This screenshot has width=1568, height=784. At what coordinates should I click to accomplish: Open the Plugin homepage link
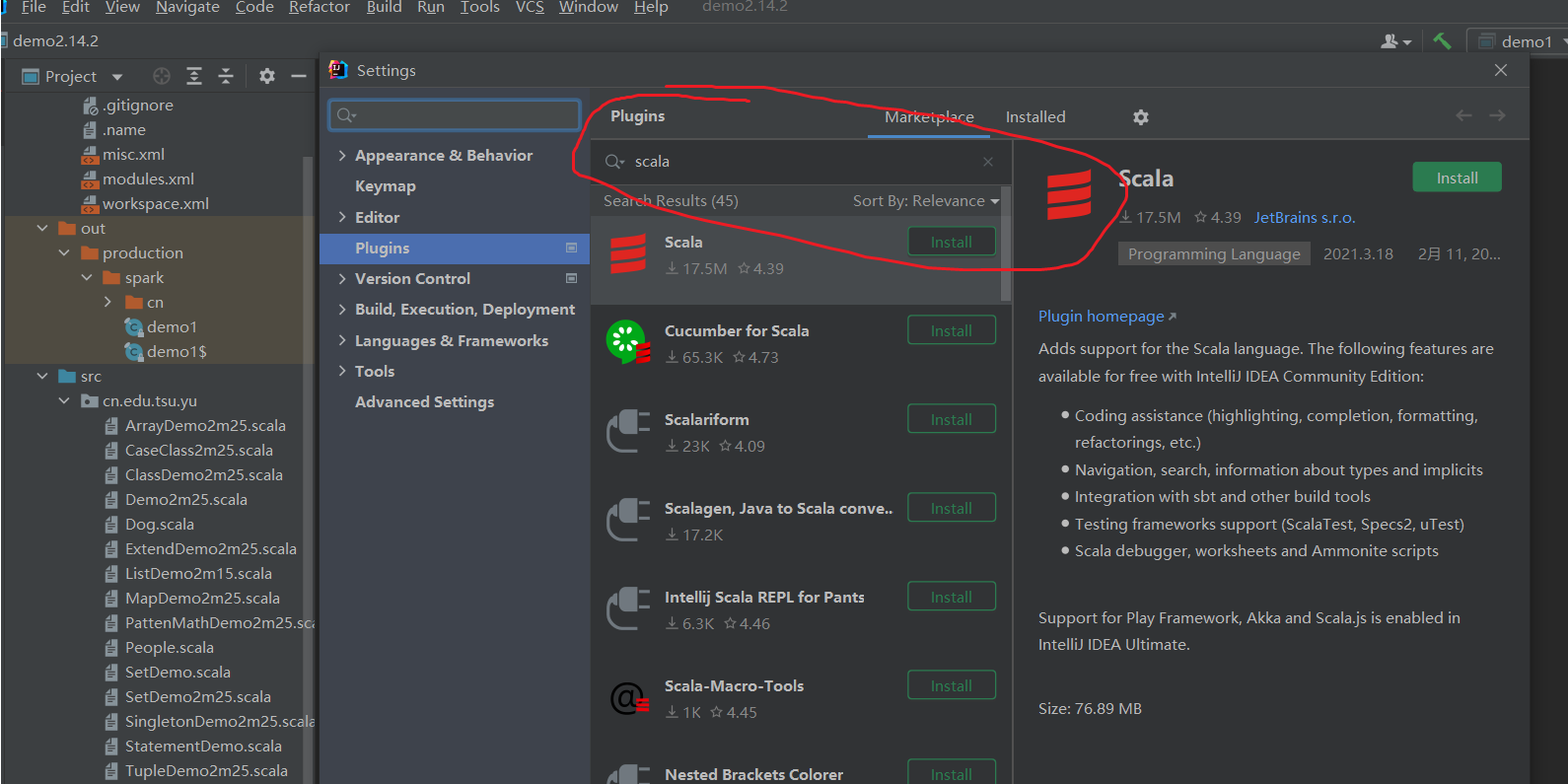coord(1106,316)
